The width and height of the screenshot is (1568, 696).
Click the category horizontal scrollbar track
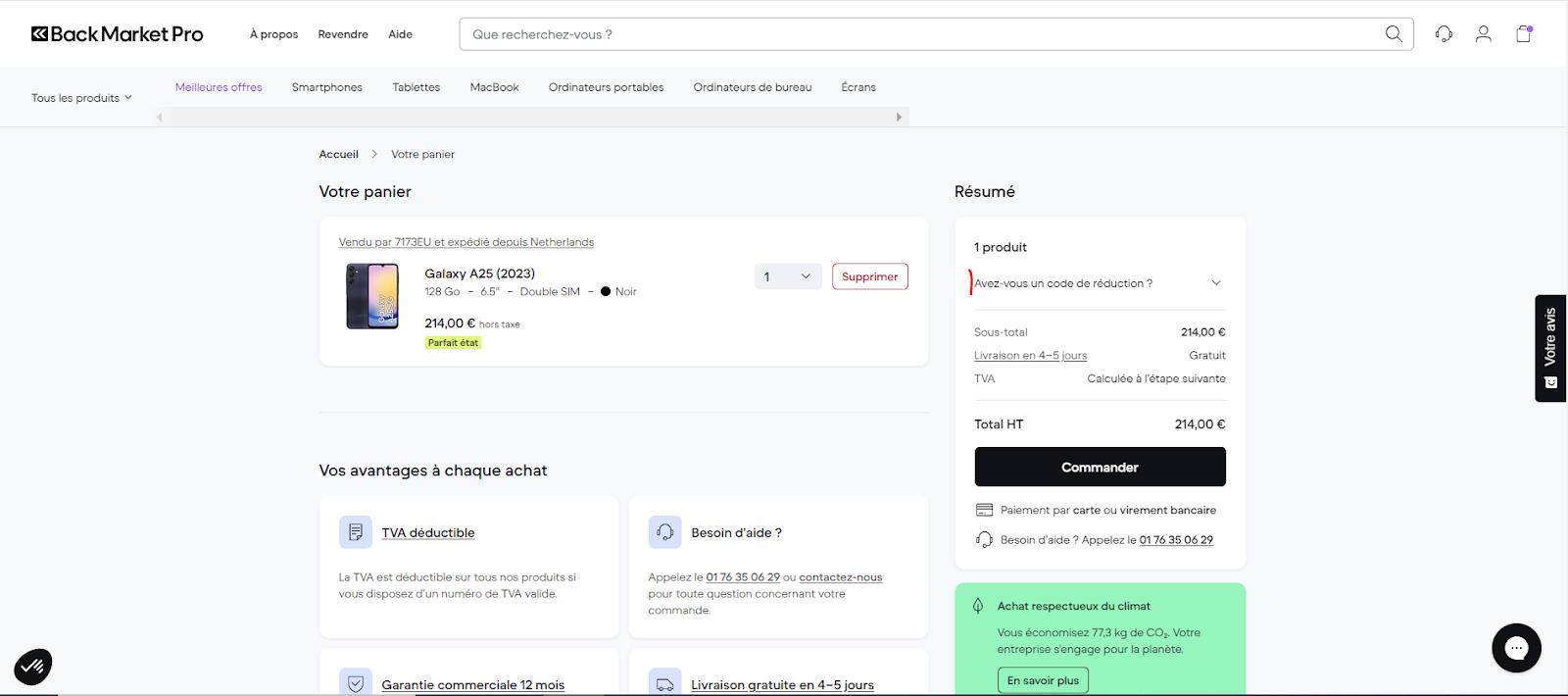click(529, 117)
